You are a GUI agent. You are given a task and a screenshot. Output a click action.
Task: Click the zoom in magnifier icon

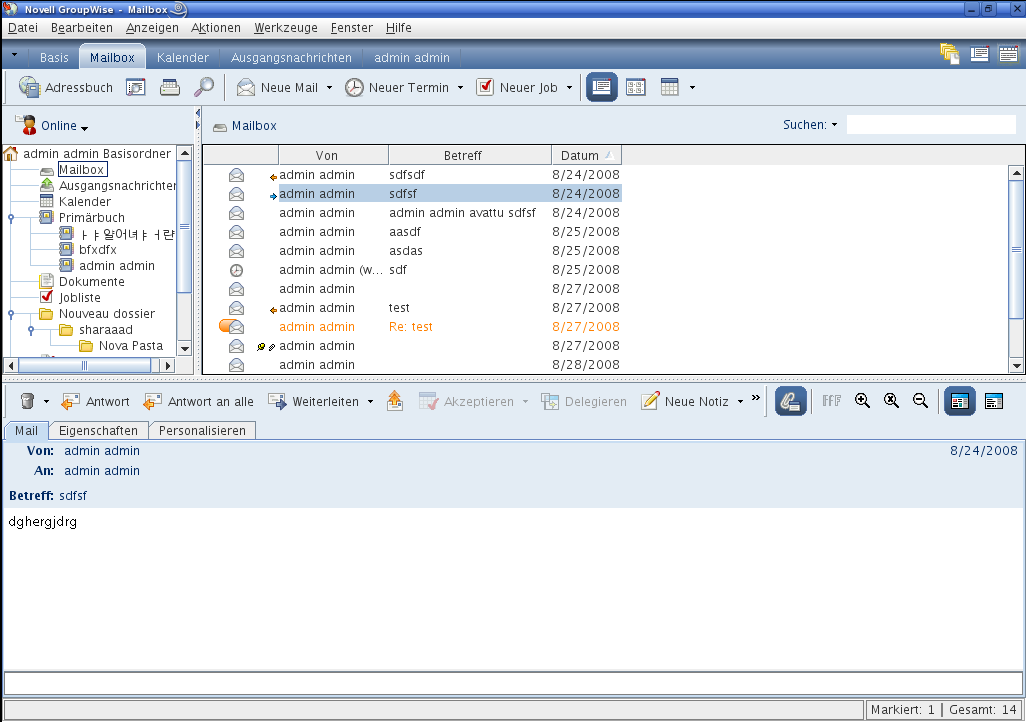click(862, 401)
